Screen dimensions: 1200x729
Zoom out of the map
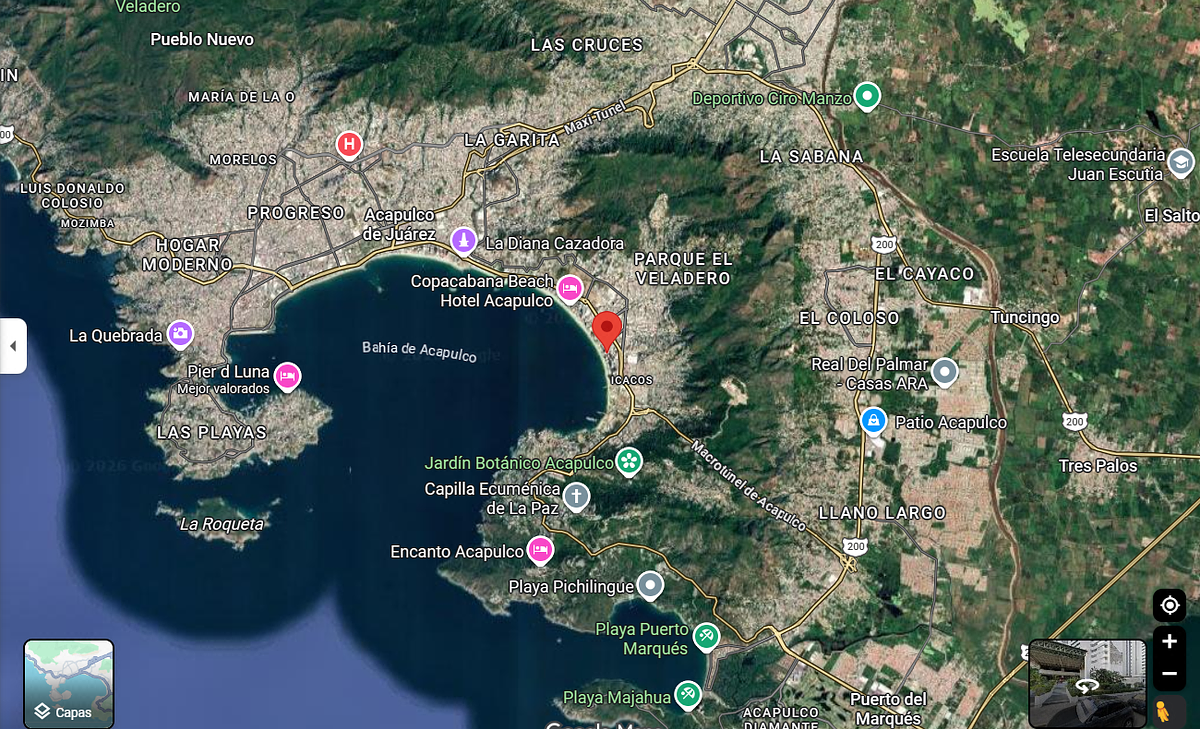(x=1170, y=674)
